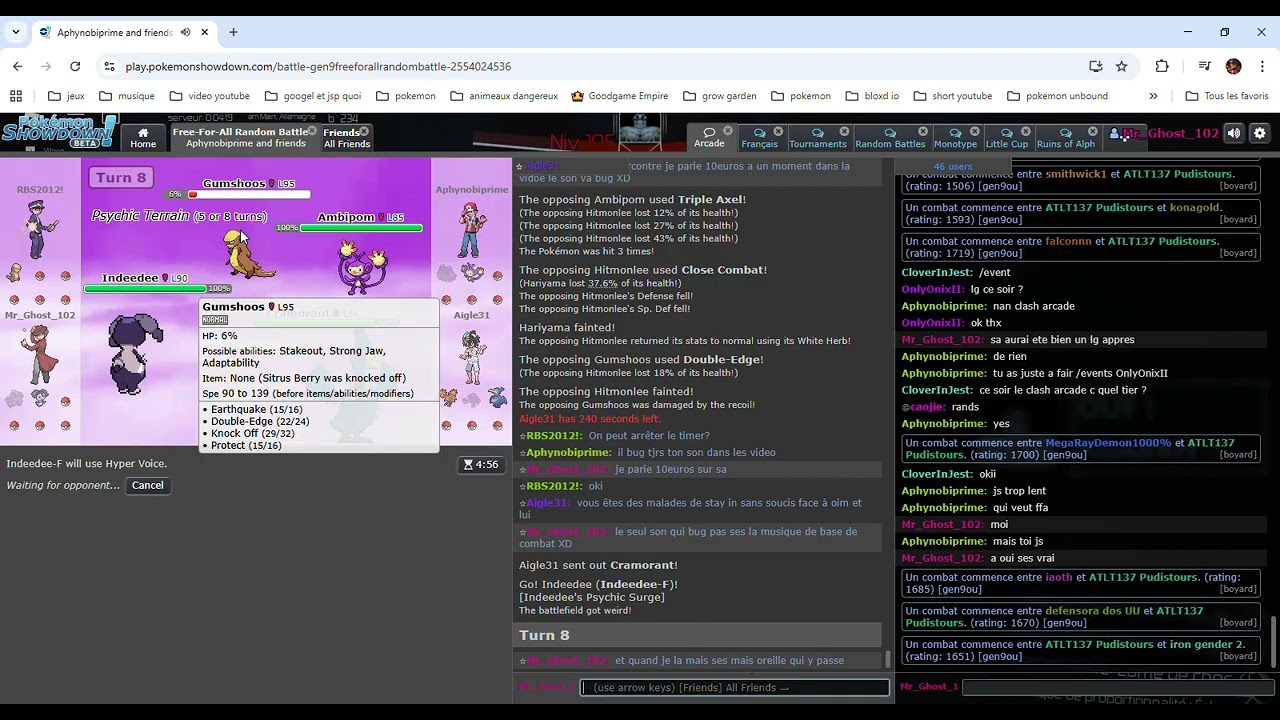Click the Aigle31 trainer avatar
Viewport: 1280px width, 720px height.
[472, 358]
